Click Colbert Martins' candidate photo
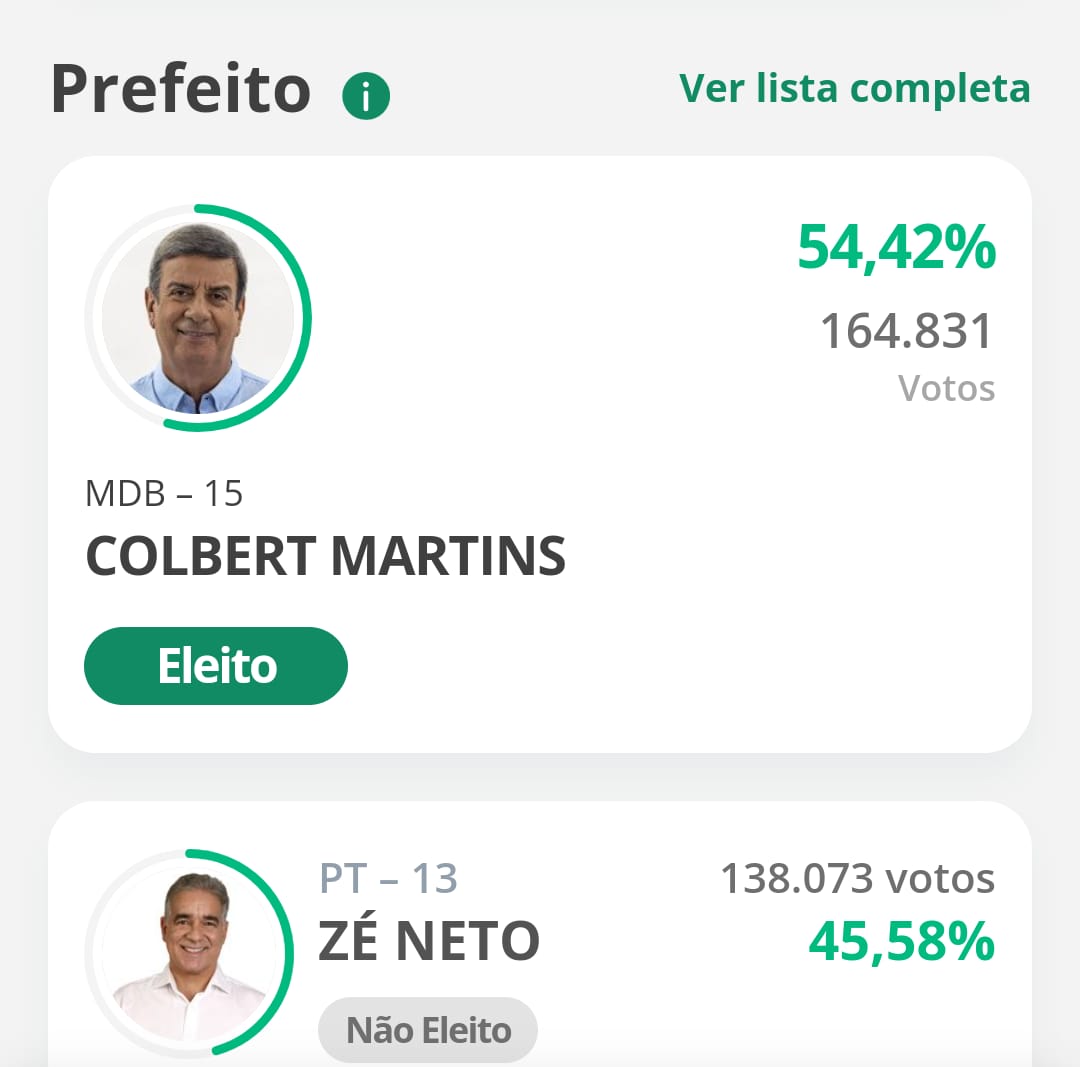1080x1067 pixels. pos(198,318)
